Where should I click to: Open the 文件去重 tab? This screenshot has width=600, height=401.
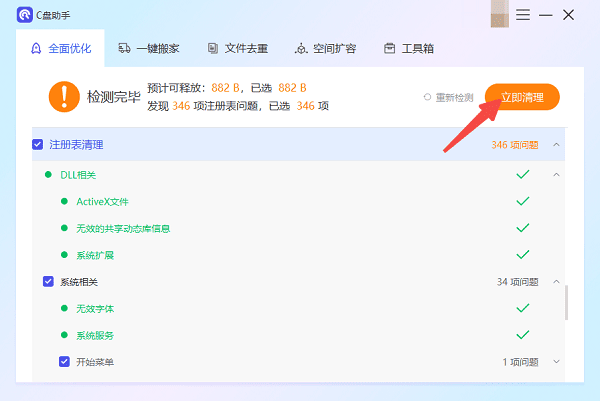coord(238,49)
